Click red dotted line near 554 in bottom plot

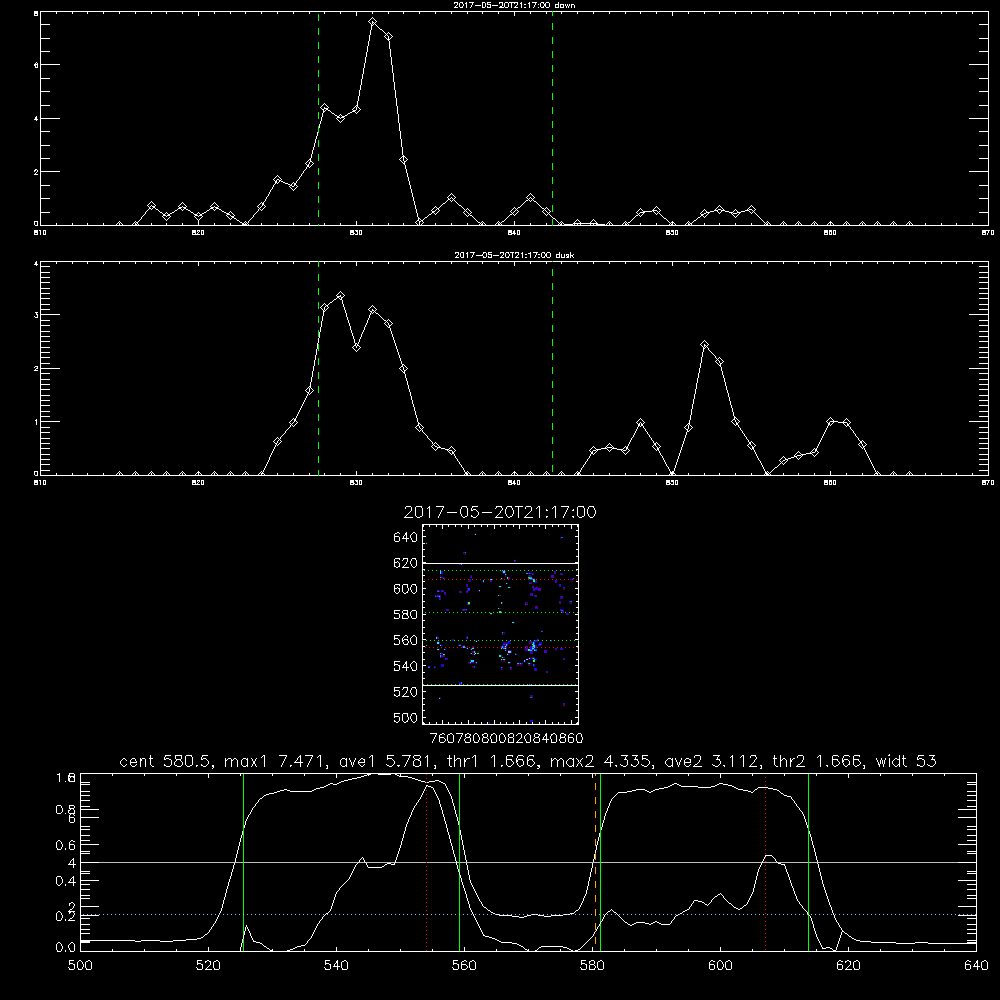coord(427,862)
